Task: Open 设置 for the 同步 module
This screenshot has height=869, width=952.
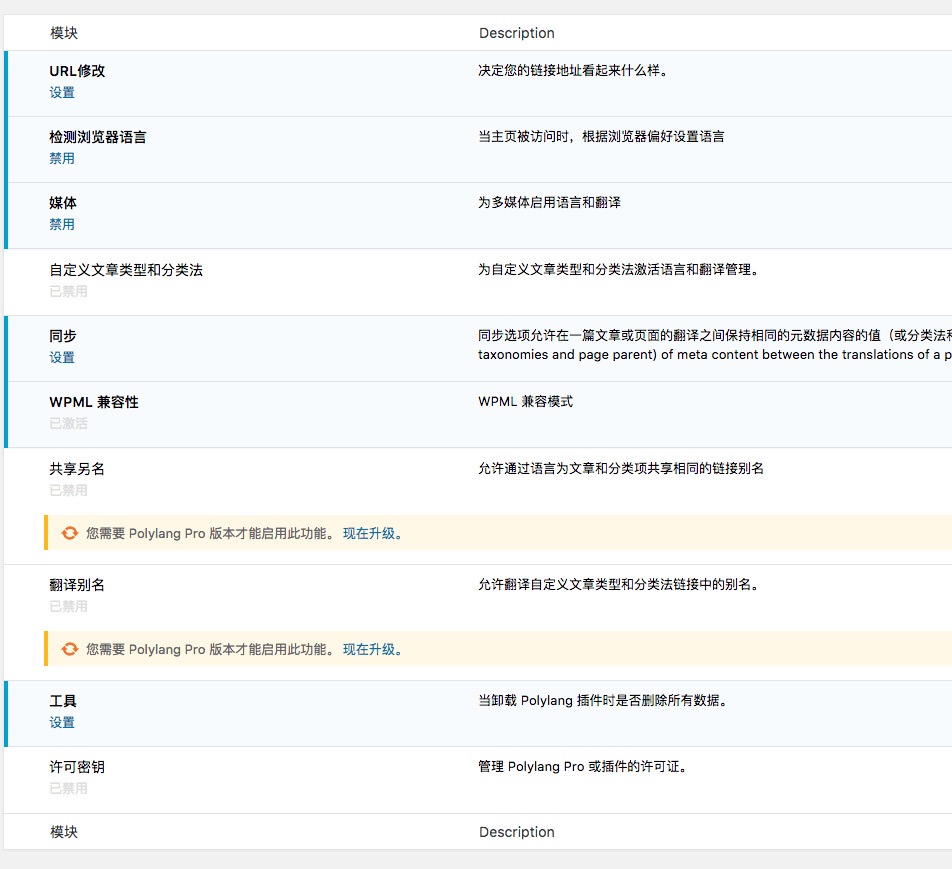Action: coord(62,357)
